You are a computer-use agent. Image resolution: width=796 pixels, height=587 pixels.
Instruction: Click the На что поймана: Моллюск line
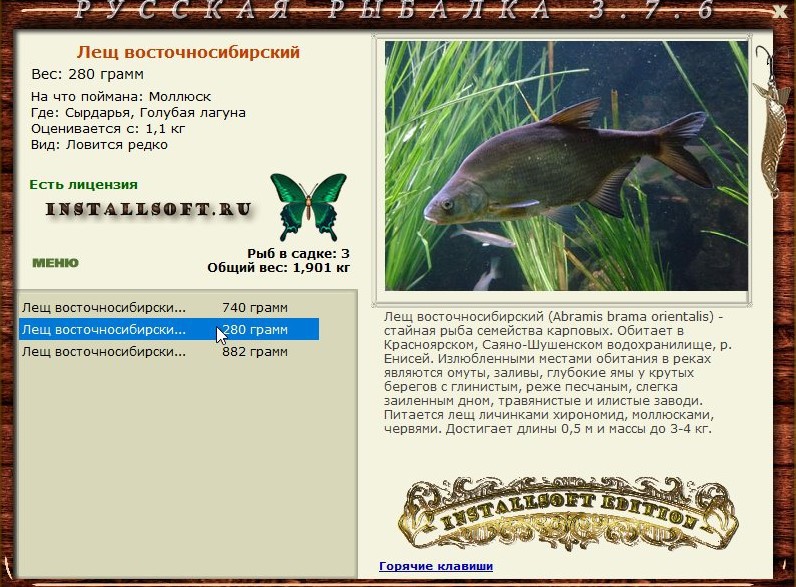click(x=121, y=96)
